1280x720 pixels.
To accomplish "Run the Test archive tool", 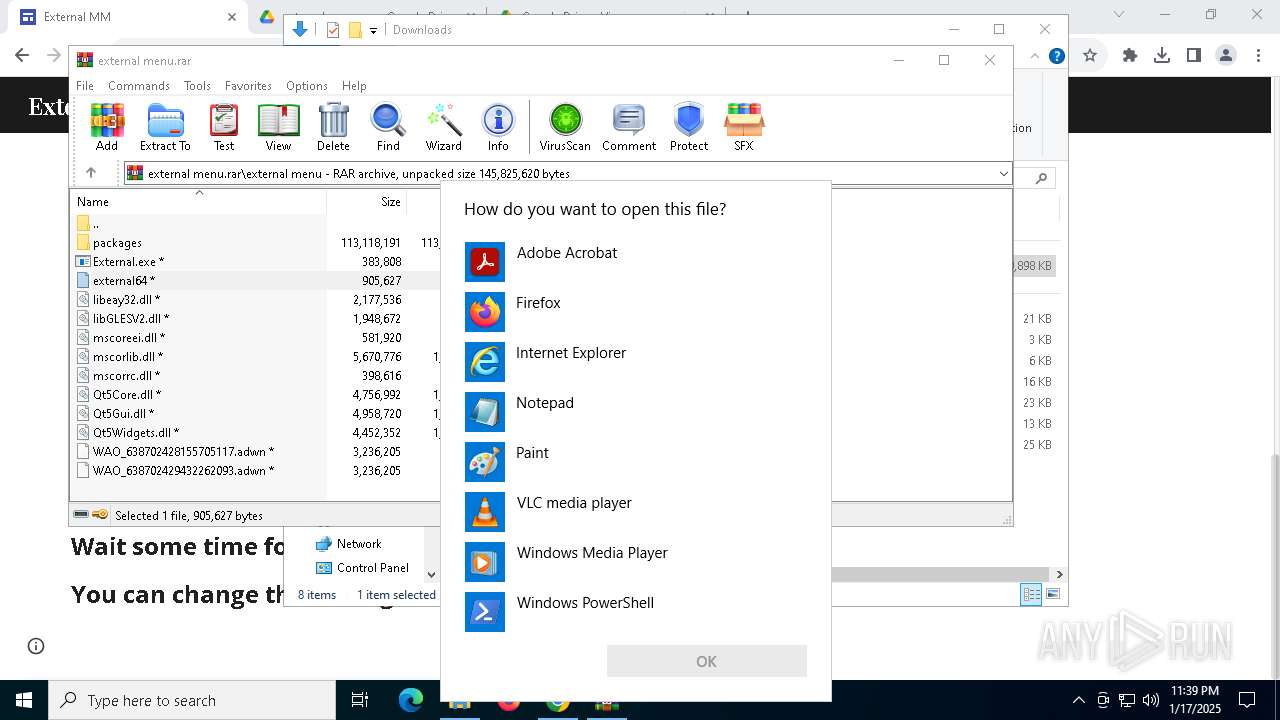I will pyautogui.click(x=224, y=127).
